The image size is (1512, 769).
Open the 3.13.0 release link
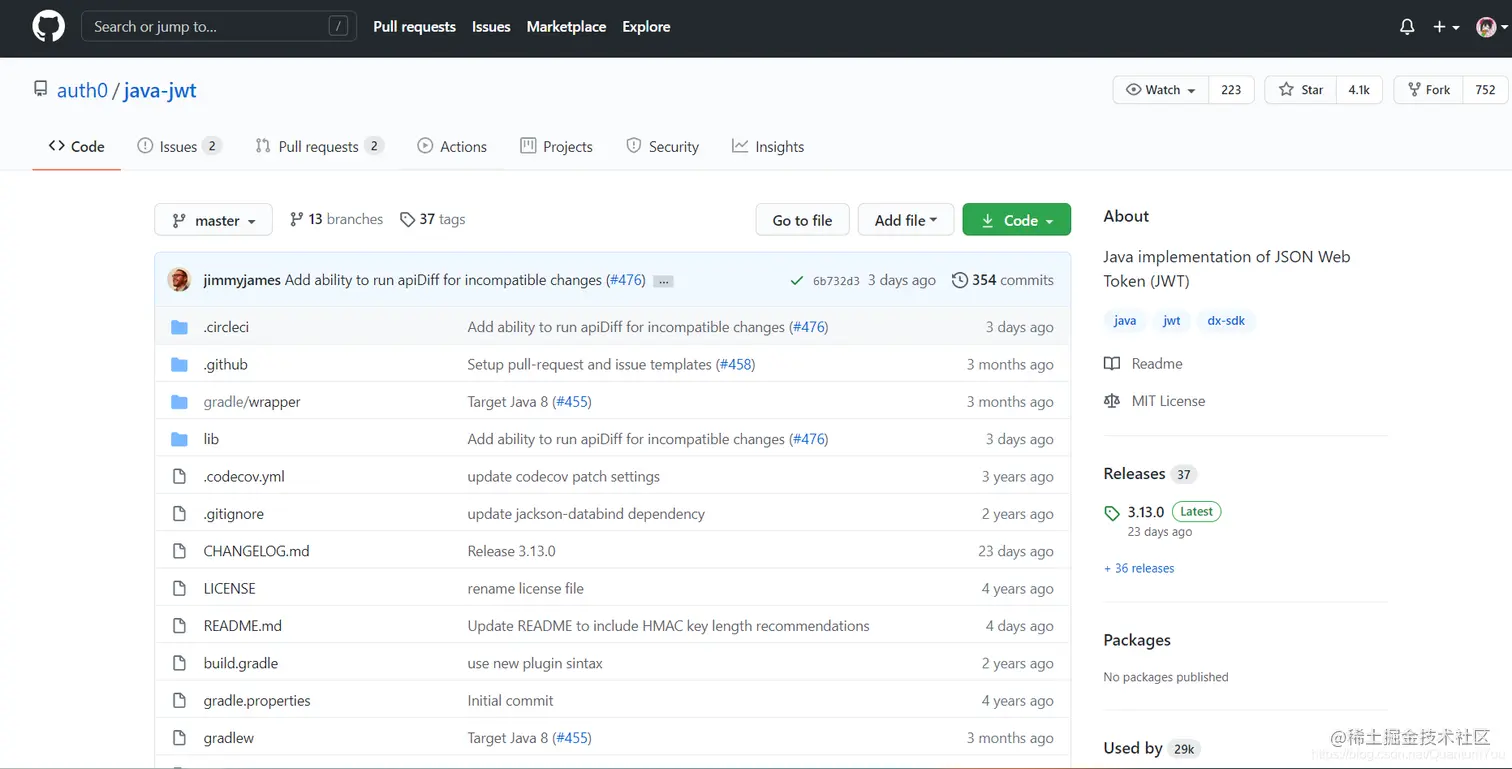(x=1146, y=512)
